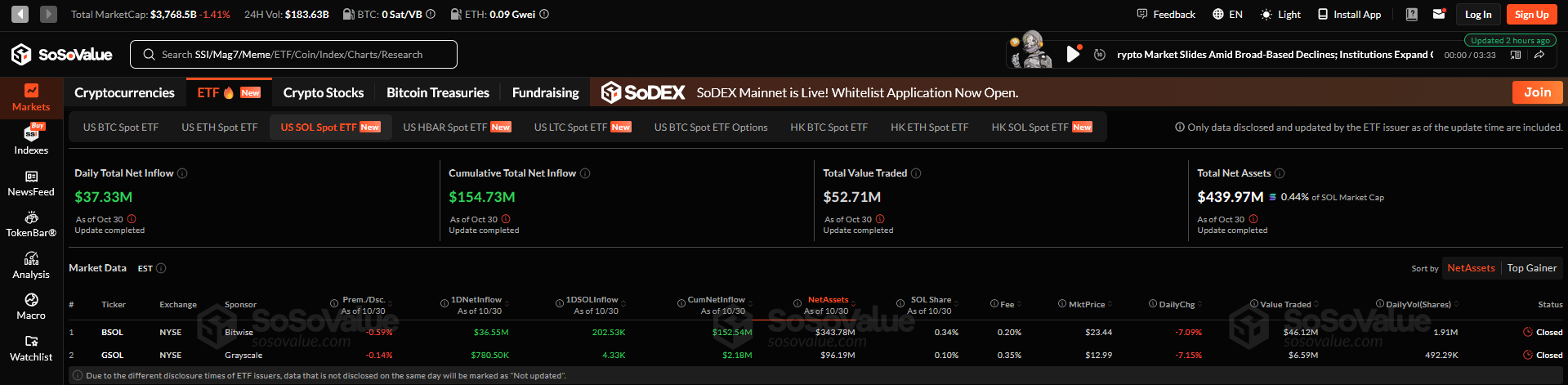Click the Sign Up button
Screen dimensions: 1568x385
click(x=1531, y=14)
